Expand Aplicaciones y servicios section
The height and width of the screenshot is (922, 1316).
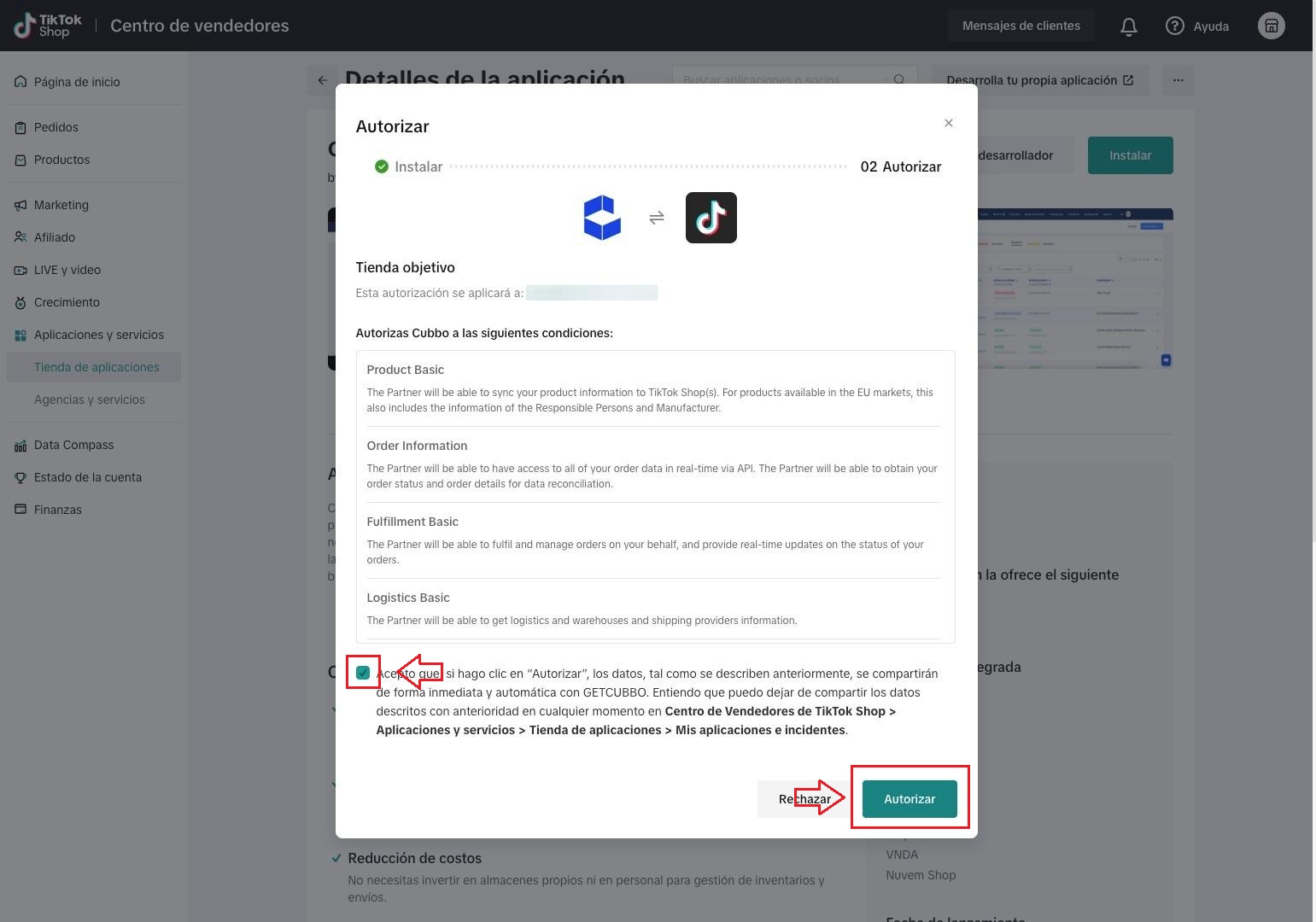(x=98, y=335)
